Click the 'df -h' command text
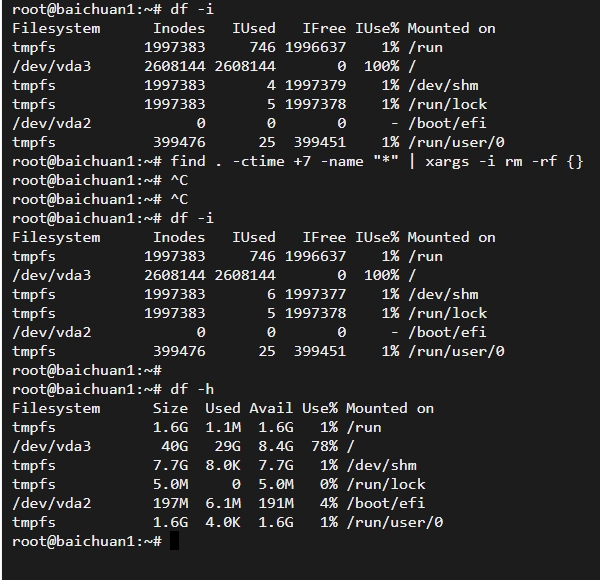This screenshot has width=600, height=580. tap(192, 389)
